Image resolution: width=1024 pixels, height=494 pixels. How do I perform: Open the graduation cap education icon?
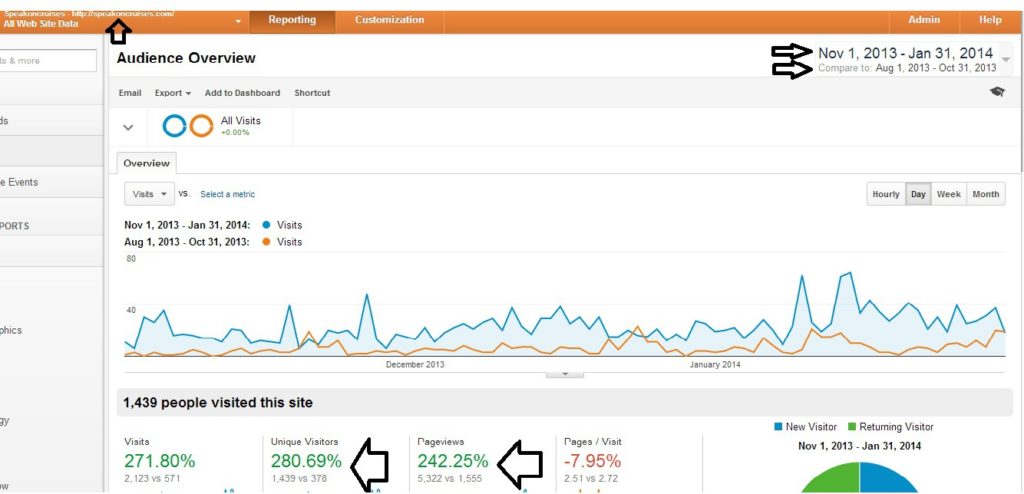click(x=997, y=92)
